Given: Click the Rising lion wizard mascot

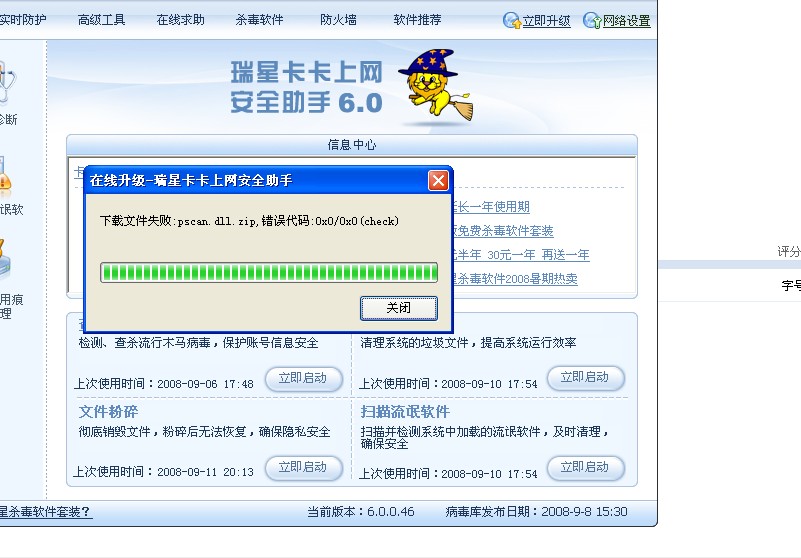Looking at the screenshot, I should pyautogui.click(x=436, y=85).
